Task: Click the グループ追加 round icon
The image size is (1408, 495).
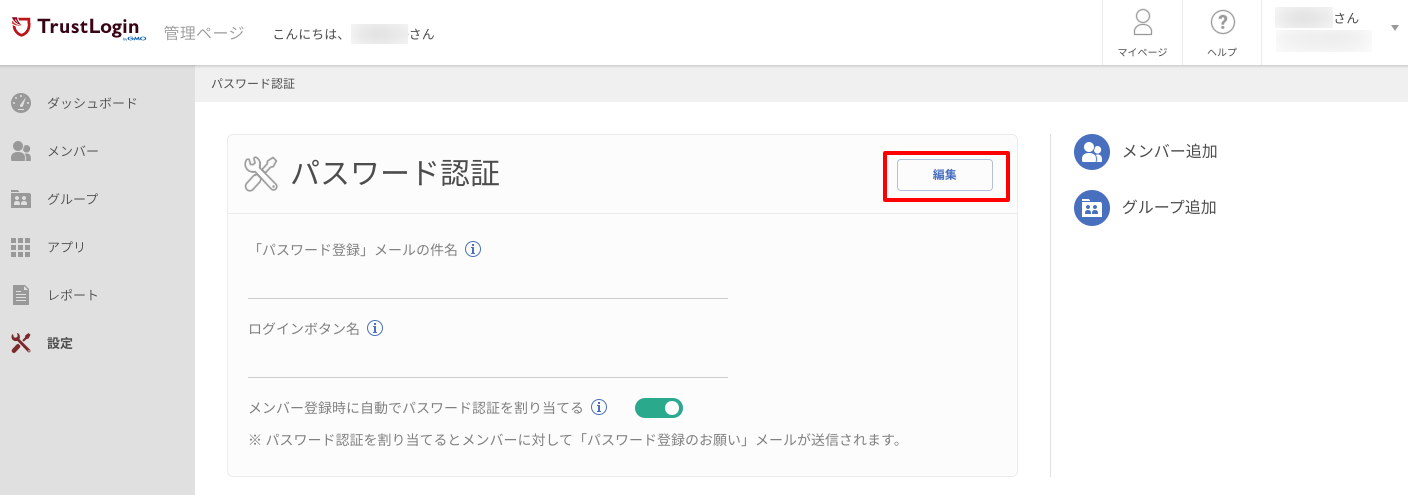Action: point(1092,208)
